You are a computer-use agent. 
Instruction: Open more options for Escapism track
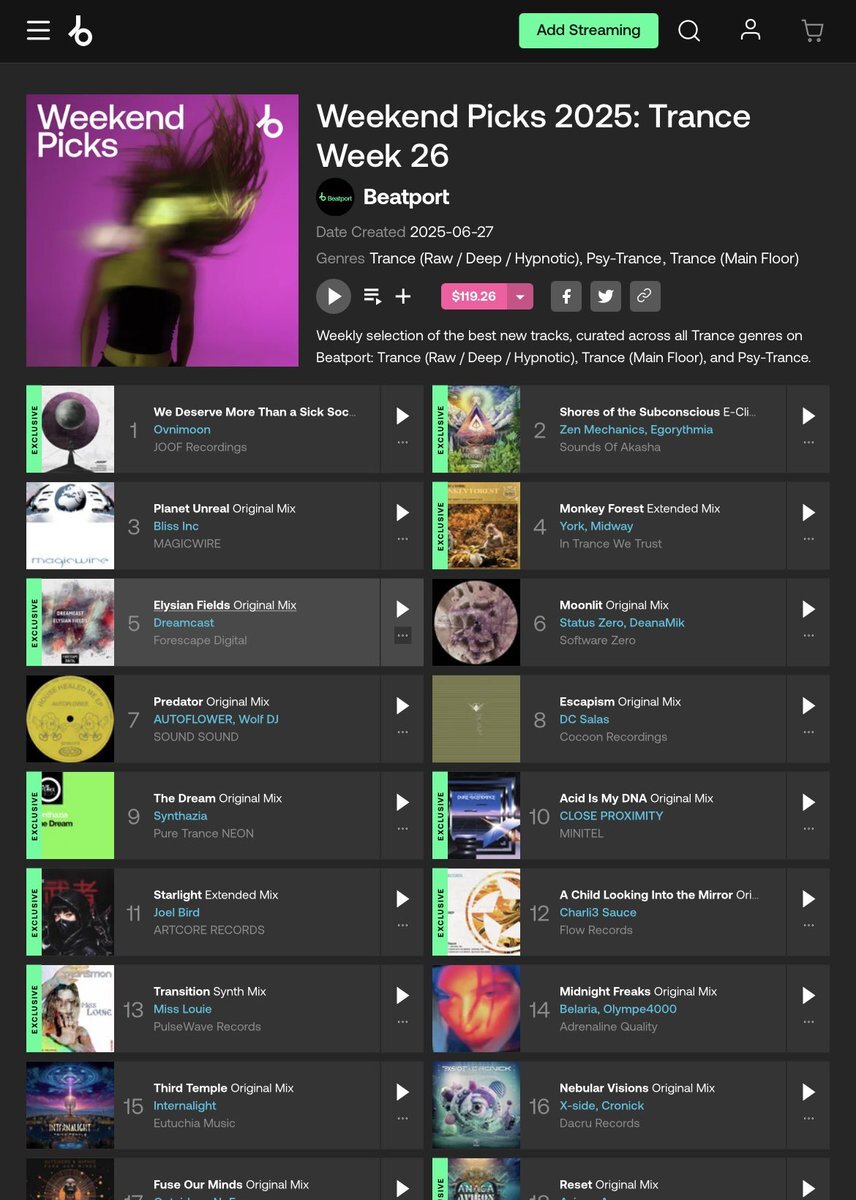tap(809, 731)
